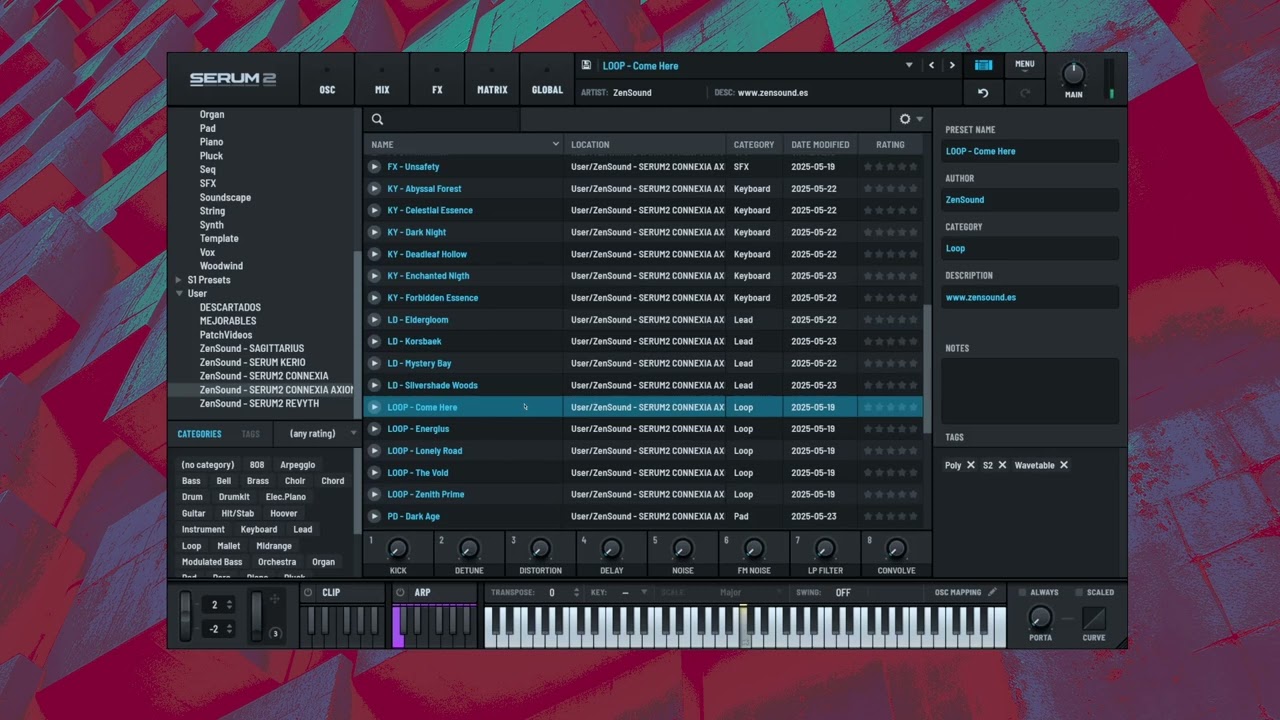The width and height of the screenshot is (1280, 720).
Task: Switch to the TAGS filter tab
Action: pos(250,434)
